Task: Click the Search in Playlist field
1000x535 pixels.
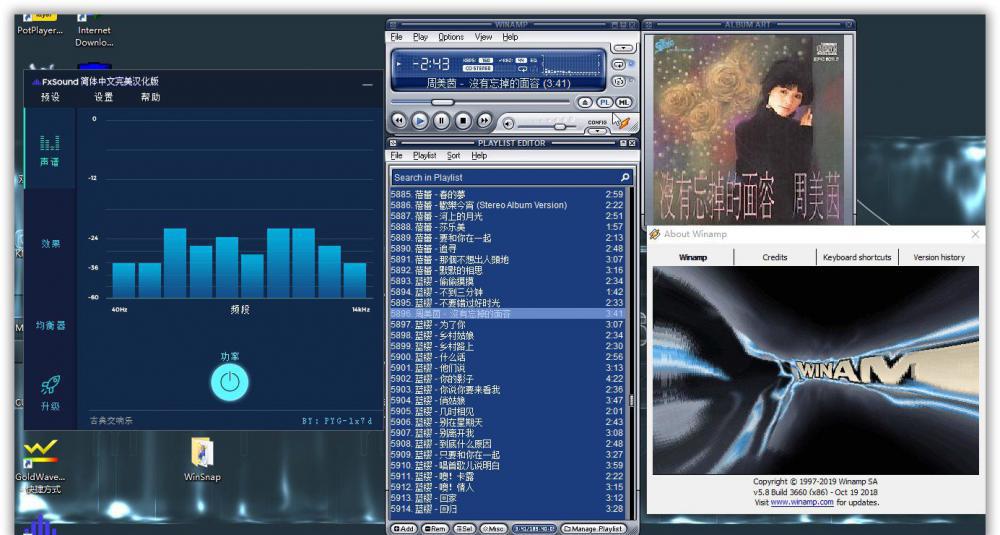Action: (x=511, y=177)
